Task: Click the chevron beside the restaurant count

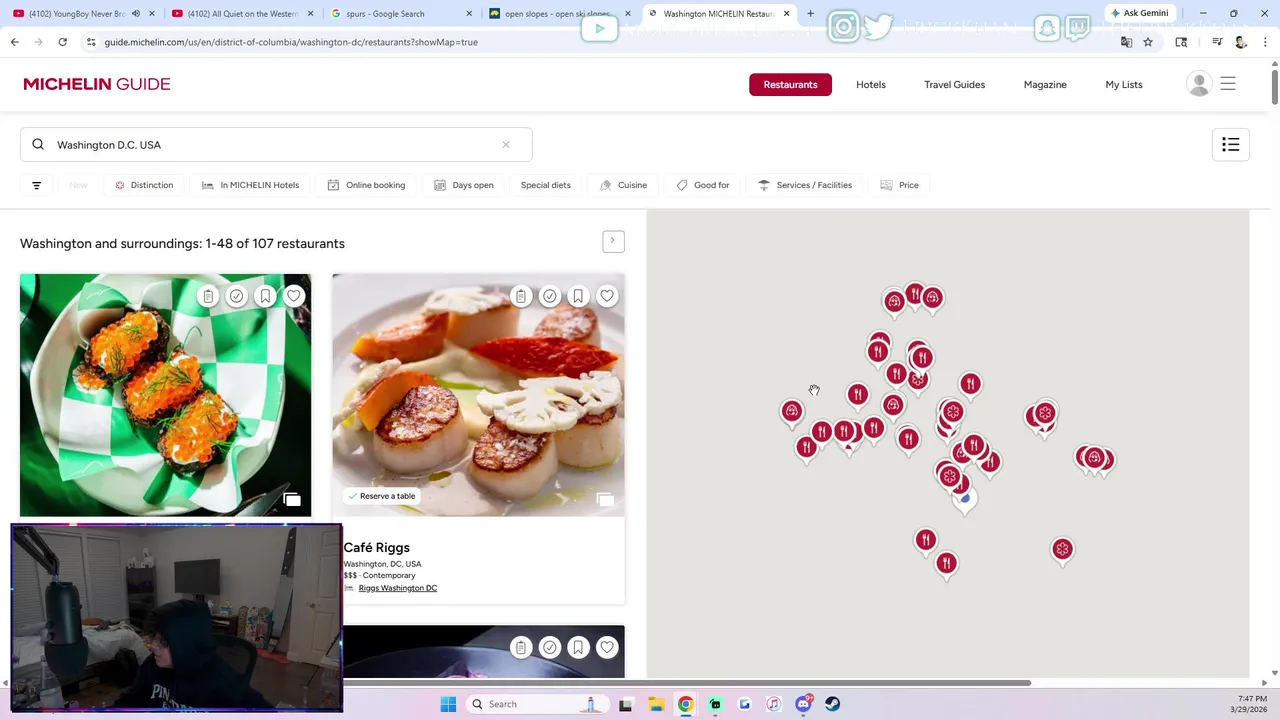Action: tap(613, 241)
